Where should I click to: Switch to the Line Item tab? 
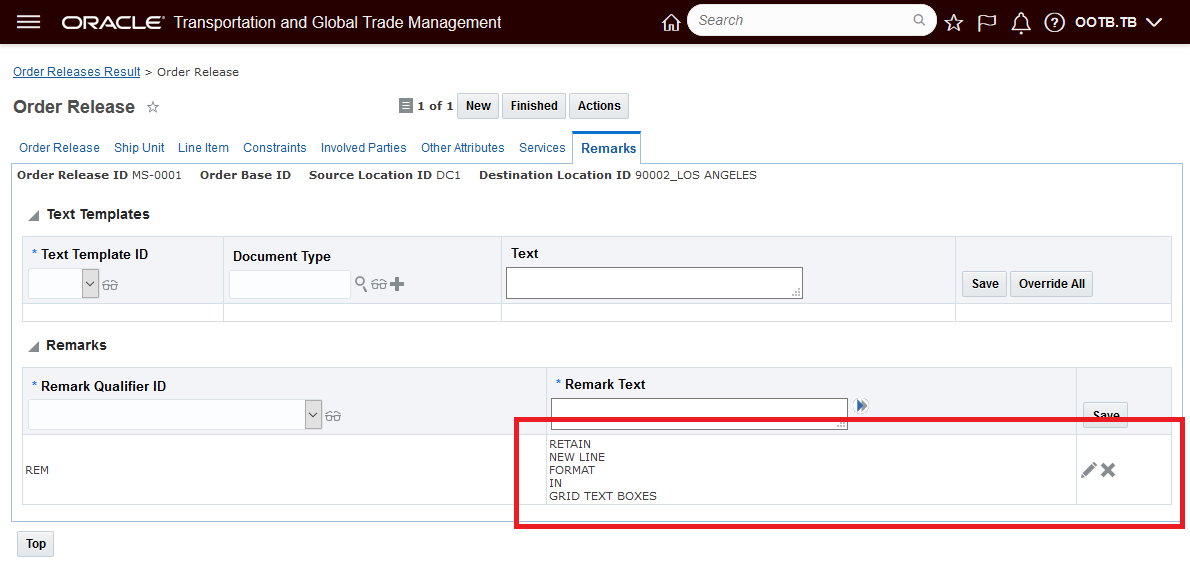(203, 148)
